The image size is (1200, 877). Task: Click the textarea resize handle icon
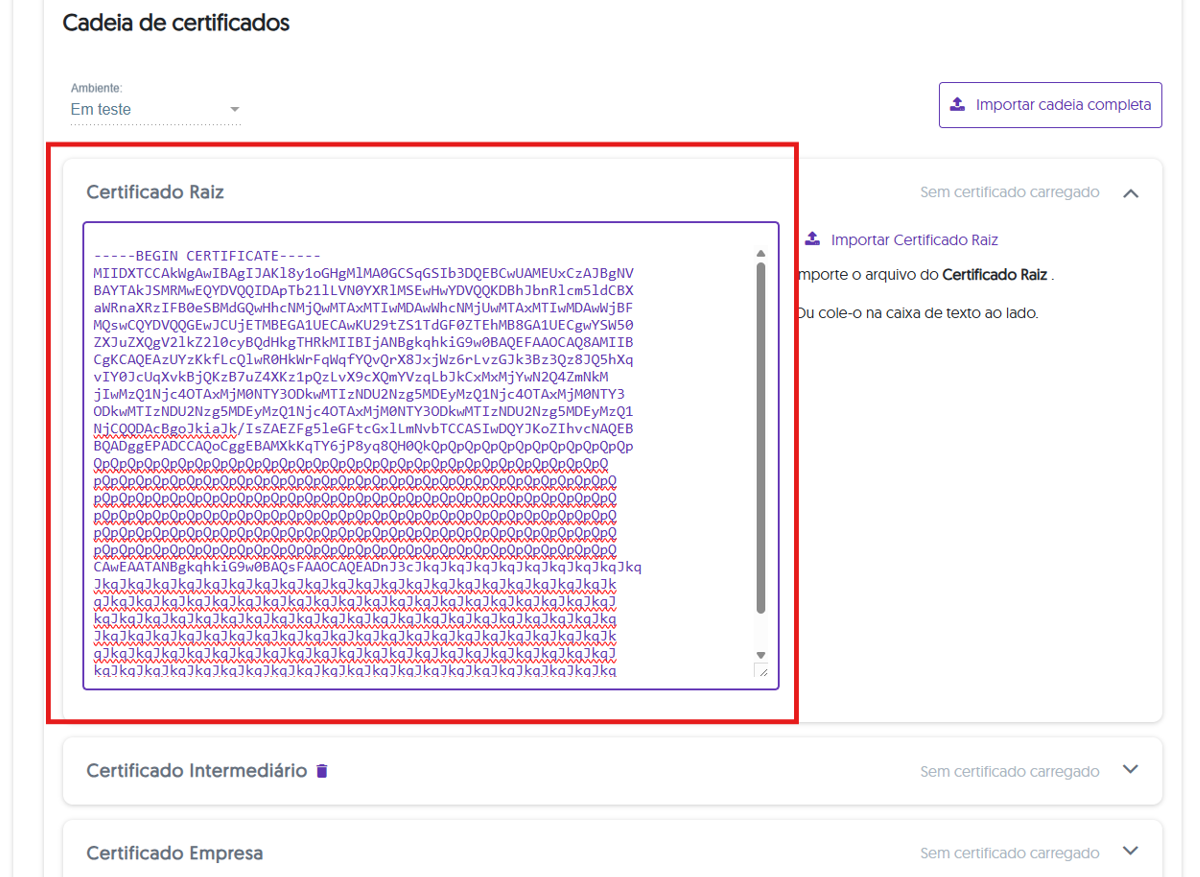point(762,671)
